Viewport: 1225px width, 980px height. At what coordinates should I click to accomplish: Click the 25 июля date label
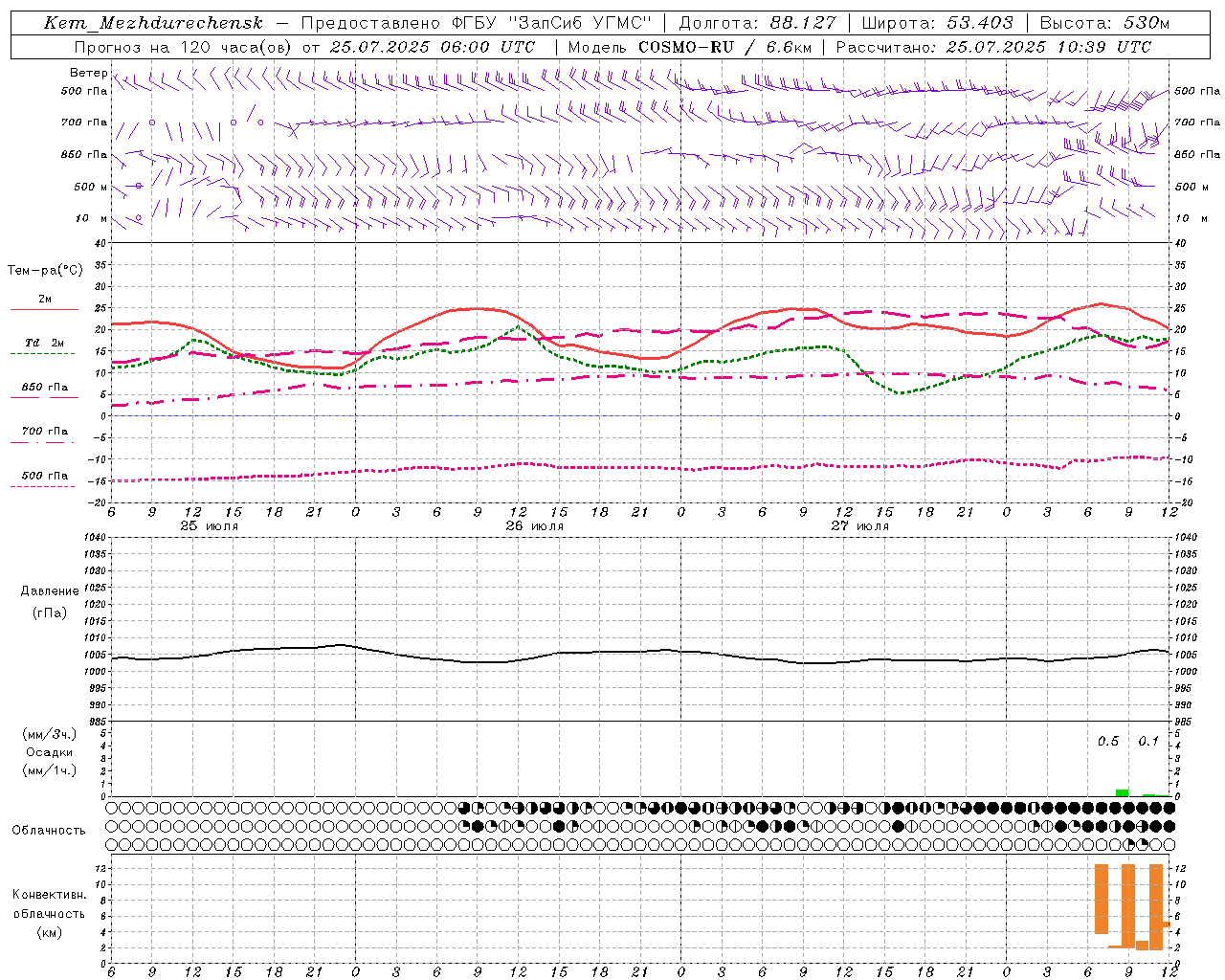click(x=210, y=526)
